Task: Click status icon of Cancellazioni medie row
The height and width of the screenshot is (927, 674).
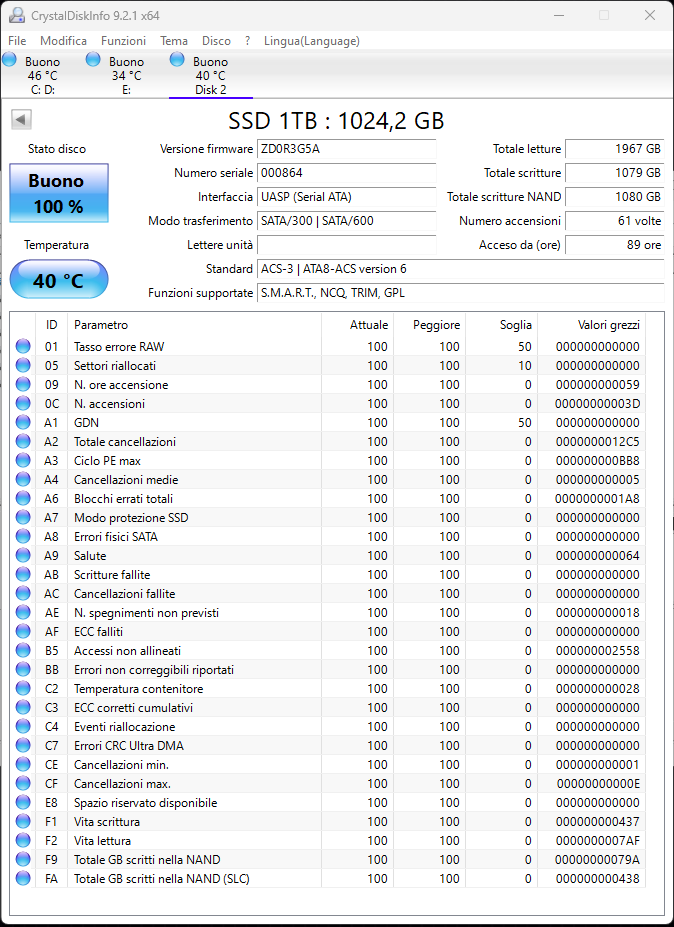Action: pyautogui.click(x=23, y=479)
